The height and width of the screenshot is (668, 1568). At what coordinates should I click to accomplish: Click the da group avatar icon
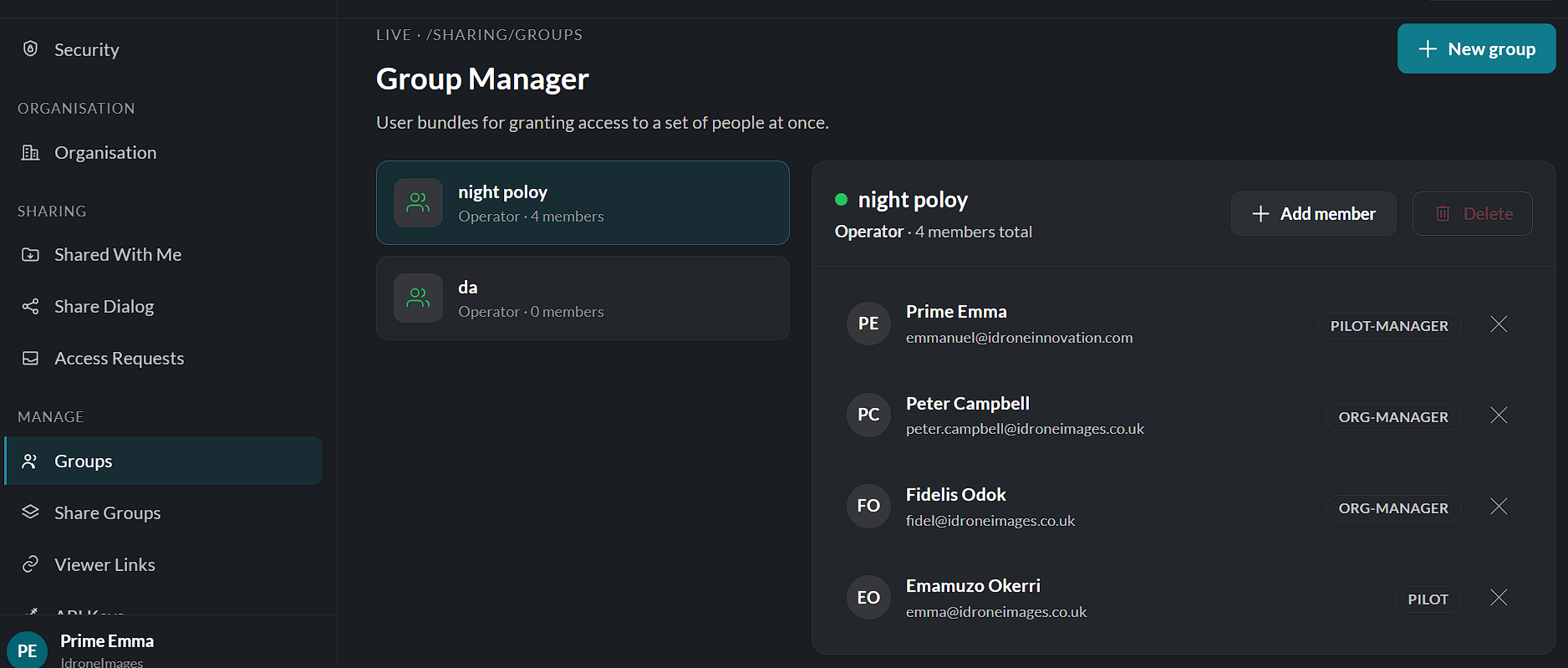[x=418, y=298]
